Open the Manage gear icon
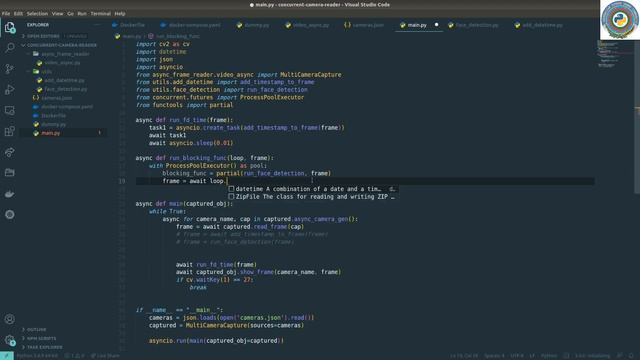Viewport: 640px width, 360px height. [10, 340]
